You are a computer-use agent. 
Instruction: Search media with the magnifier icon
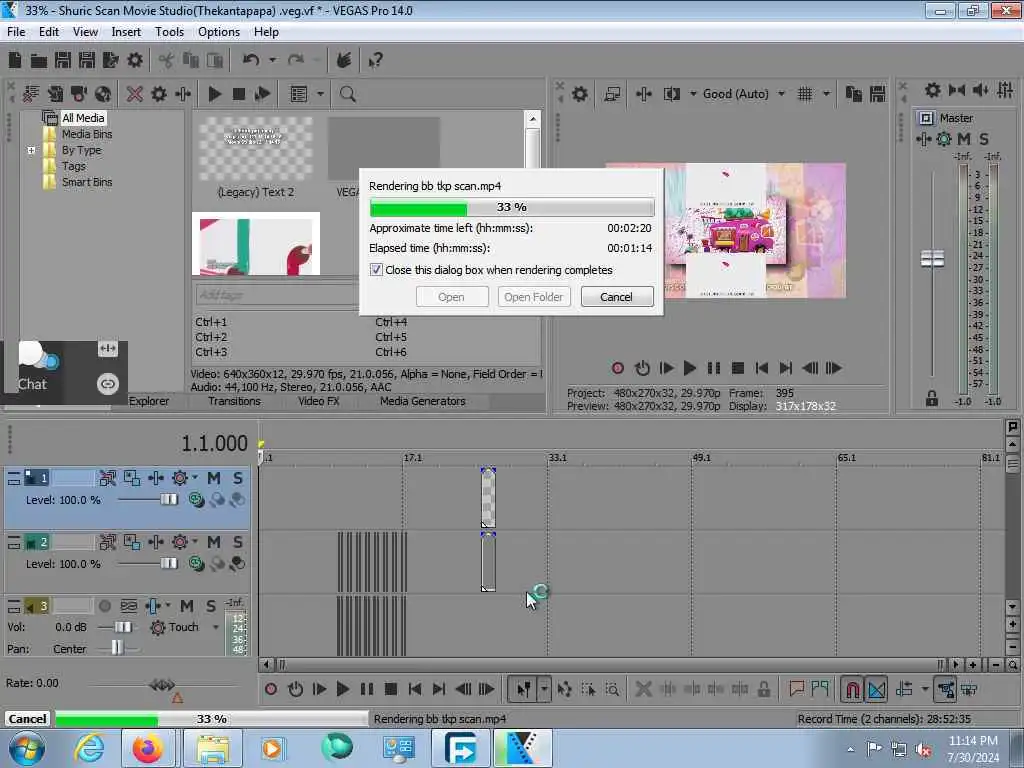(x=347, y=94)
